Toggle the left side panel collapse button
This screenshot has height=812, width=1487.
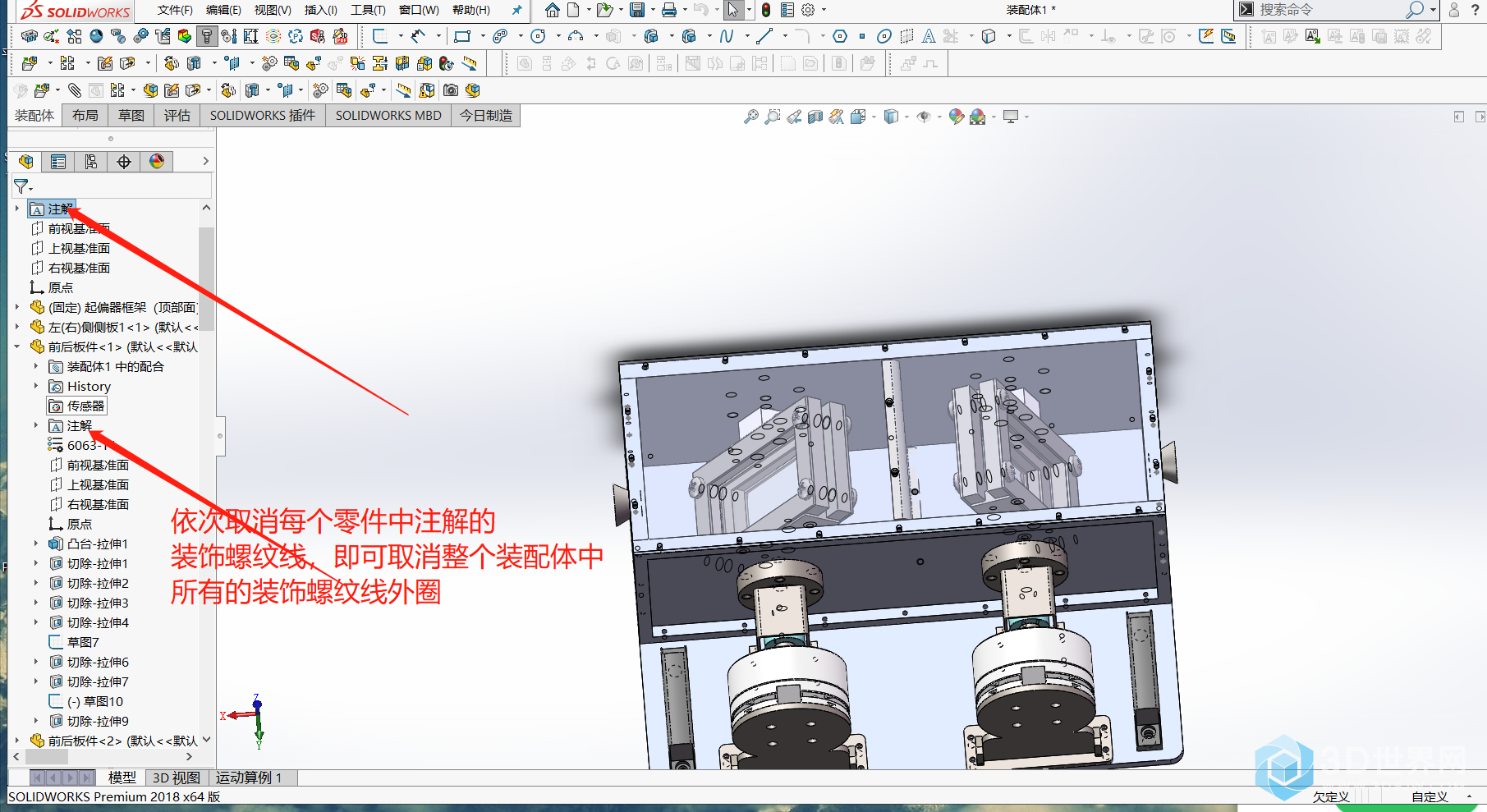(1459, 117)
